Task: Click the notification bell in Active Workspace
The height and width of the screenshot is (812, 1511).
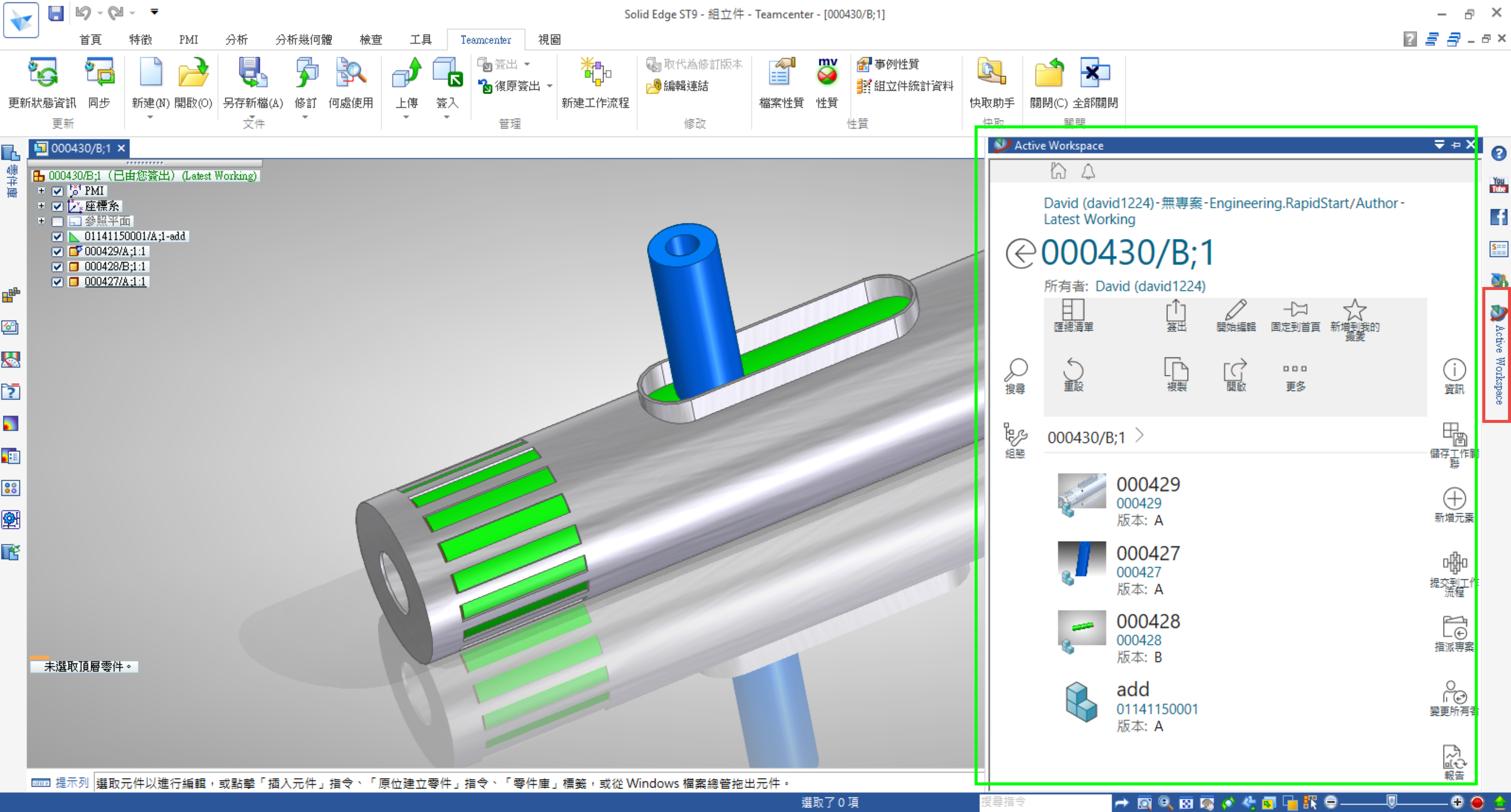Action: pyautogui.click(x=1088, y=171)
